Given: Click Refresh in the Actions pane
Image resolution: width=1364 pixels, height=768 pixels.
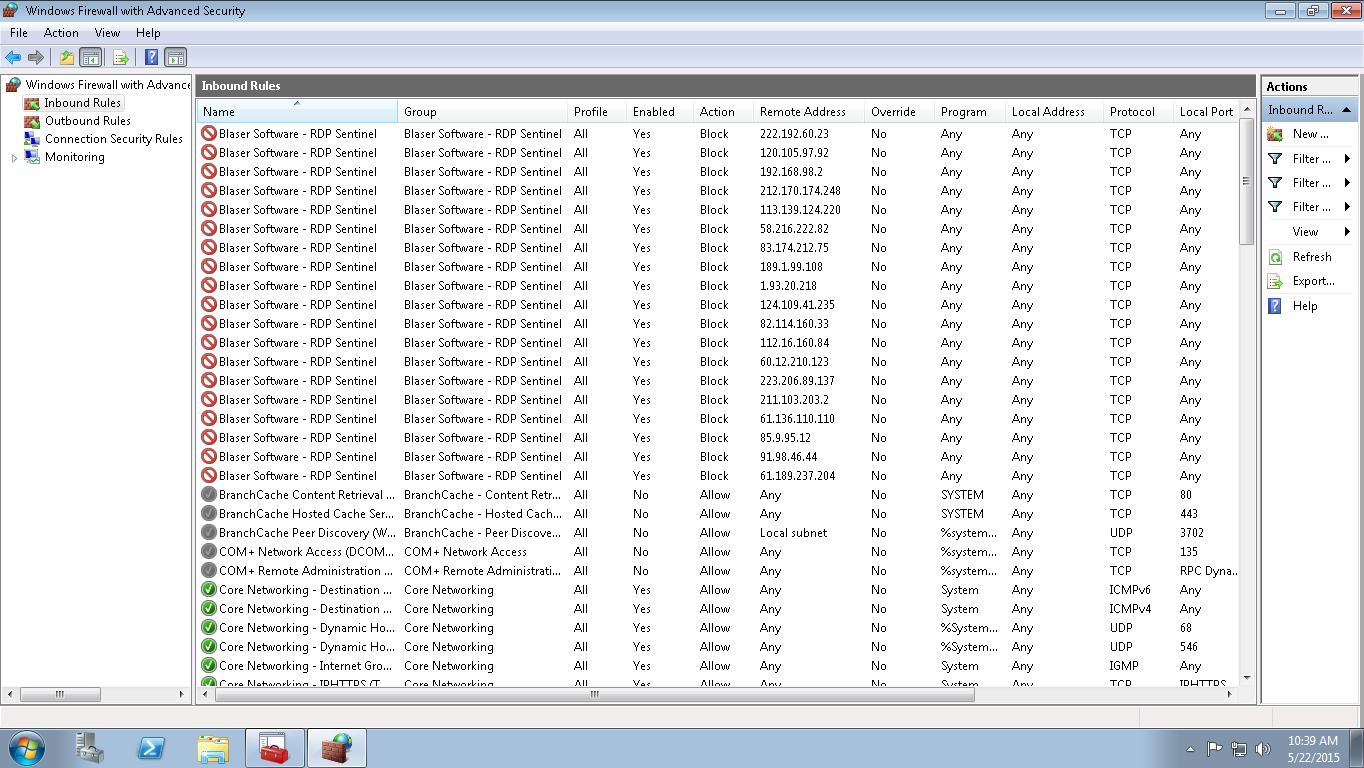Looking at the screenshot, I should tap(1312, 257).
